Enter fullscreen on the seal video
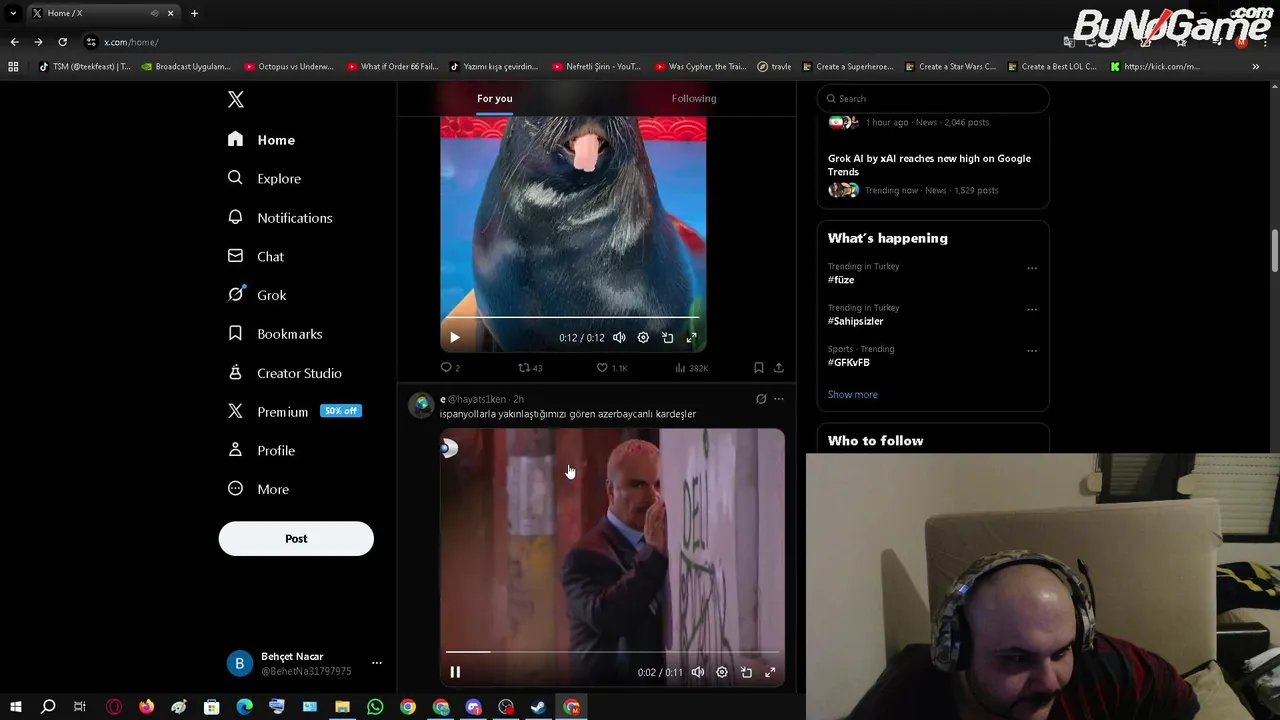1280x720 pixels. (x=691, y=338)
